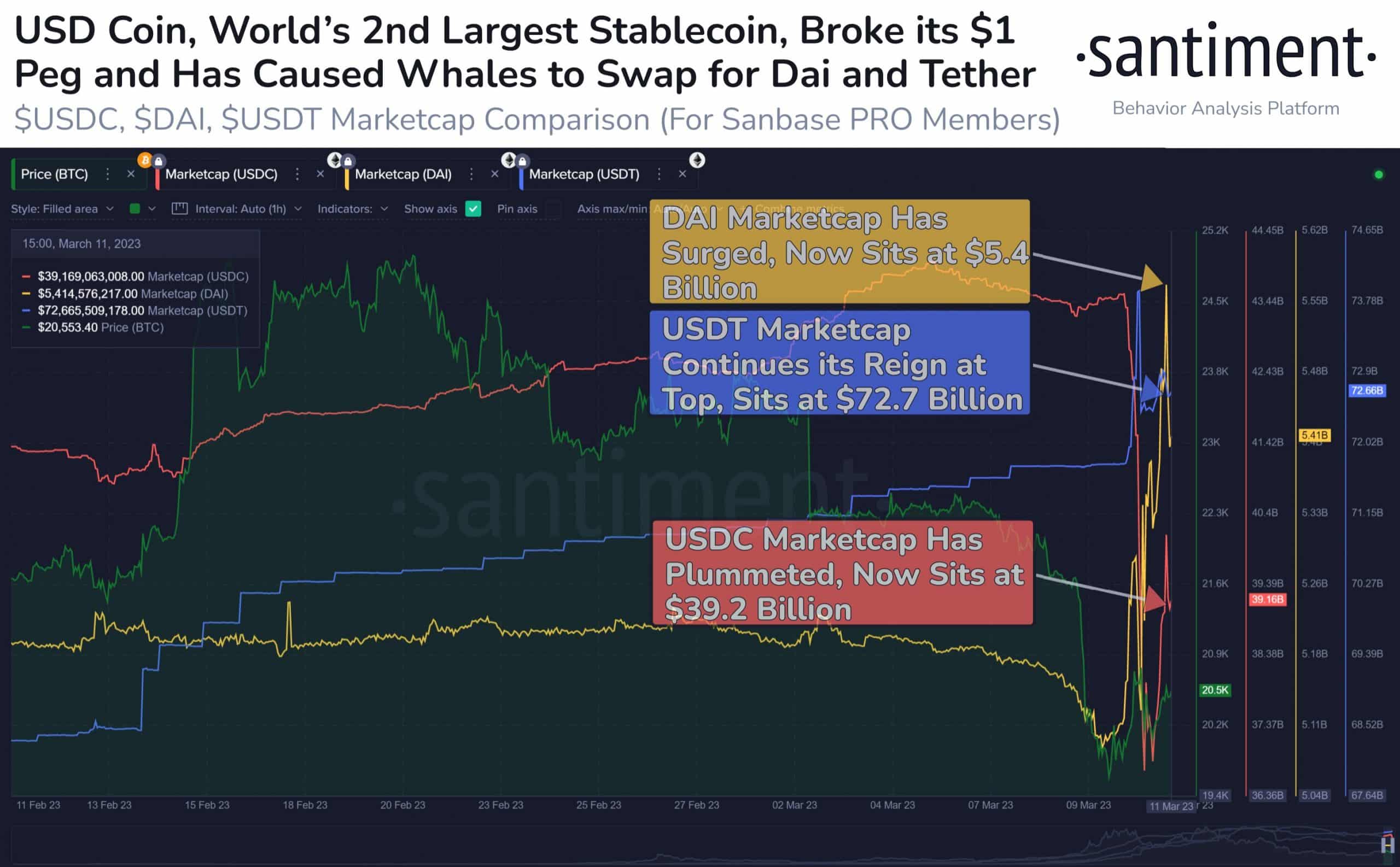This screenshot has width=1400, height=867.
Task: Uncheck the Show axis checkbox
Action: pos(473,209)
